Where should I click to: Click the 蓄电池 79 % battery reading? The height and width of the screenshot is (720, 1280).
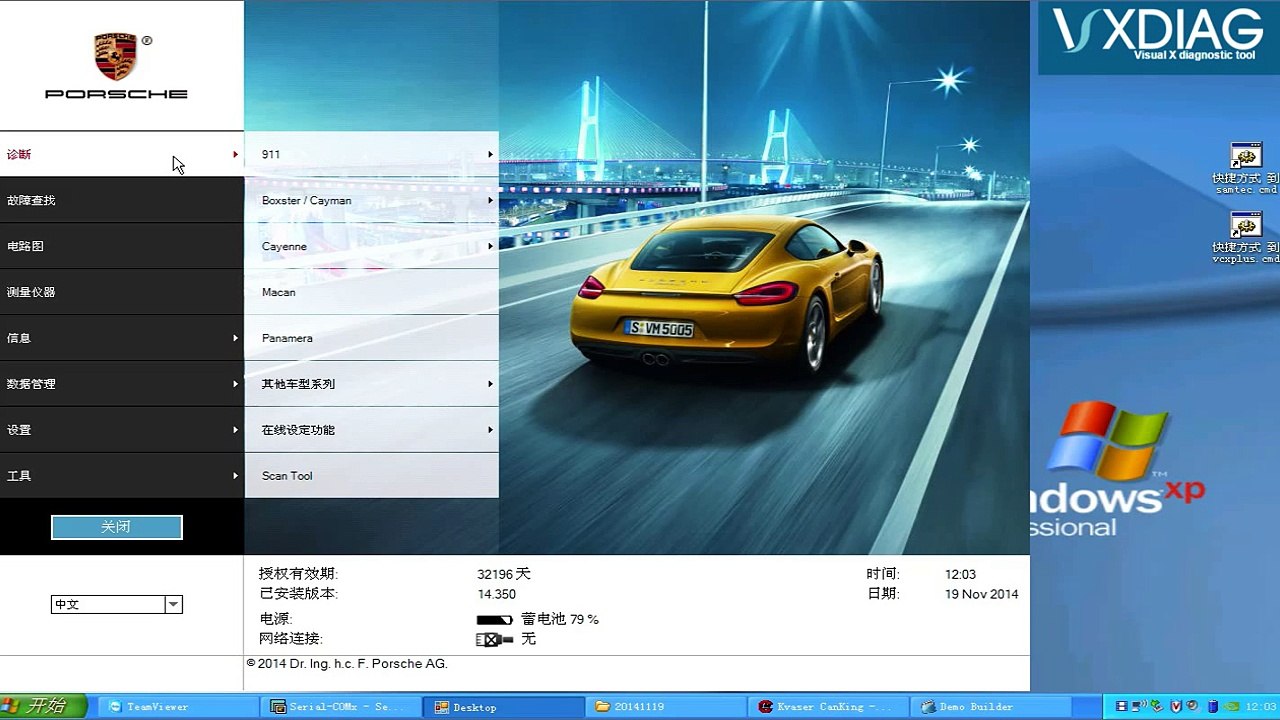560,620
